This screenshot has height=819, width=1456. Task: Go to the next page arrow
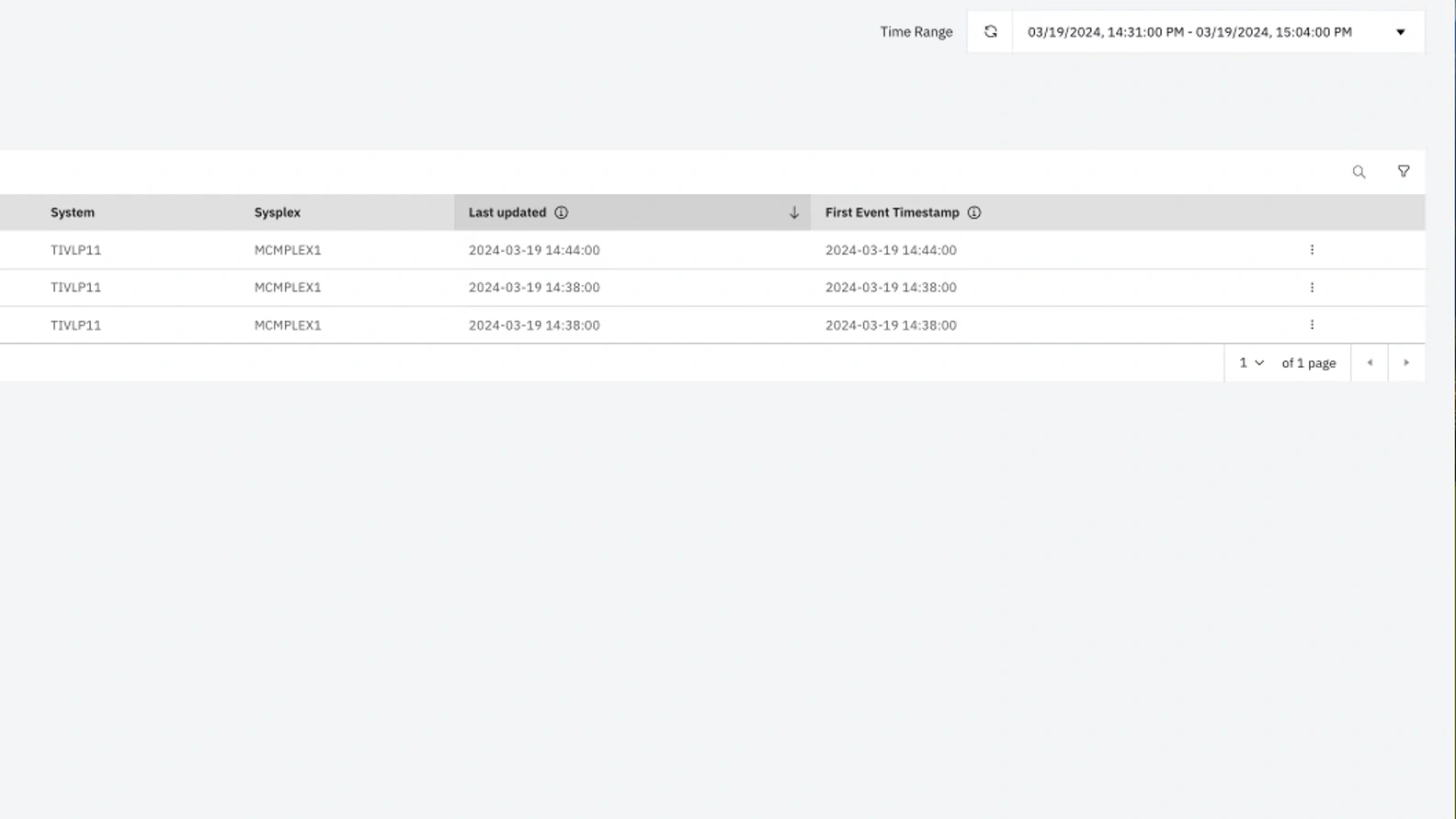pyautogui.click(x=1406, y=363)
